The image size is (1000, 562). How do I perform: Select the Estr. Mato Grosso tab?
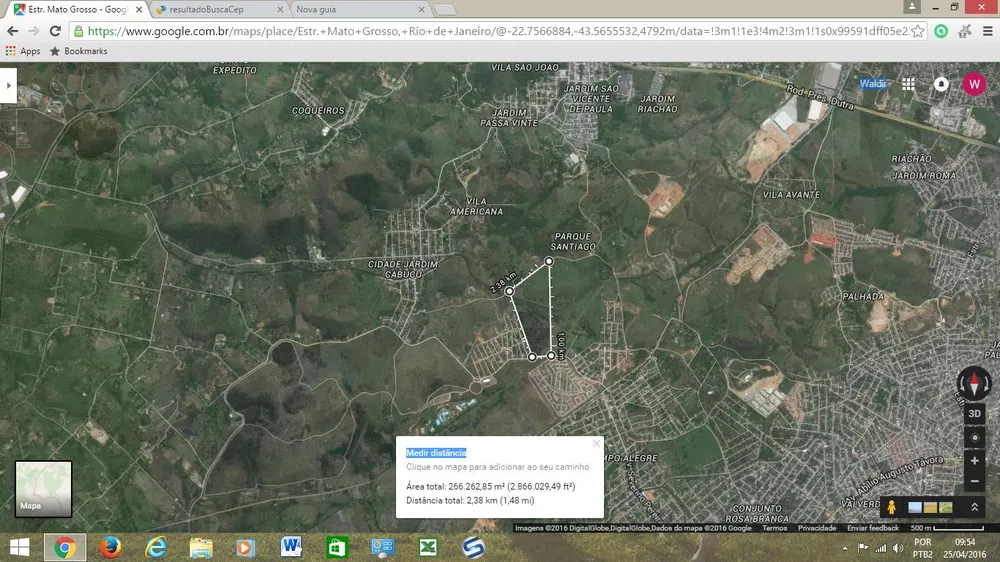[x=78, y=10]
